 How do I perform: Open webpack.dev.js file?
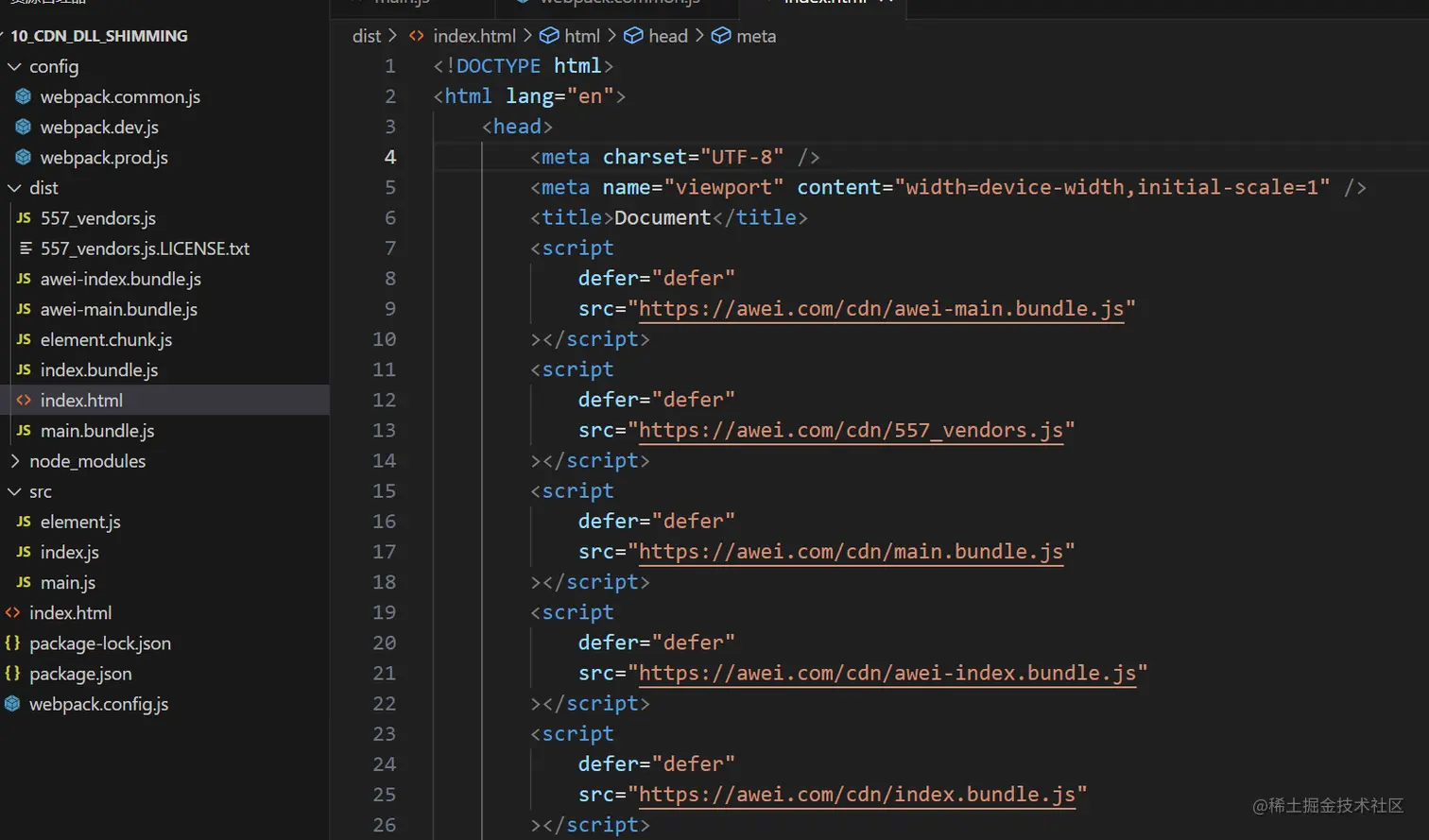coord(99,127)
